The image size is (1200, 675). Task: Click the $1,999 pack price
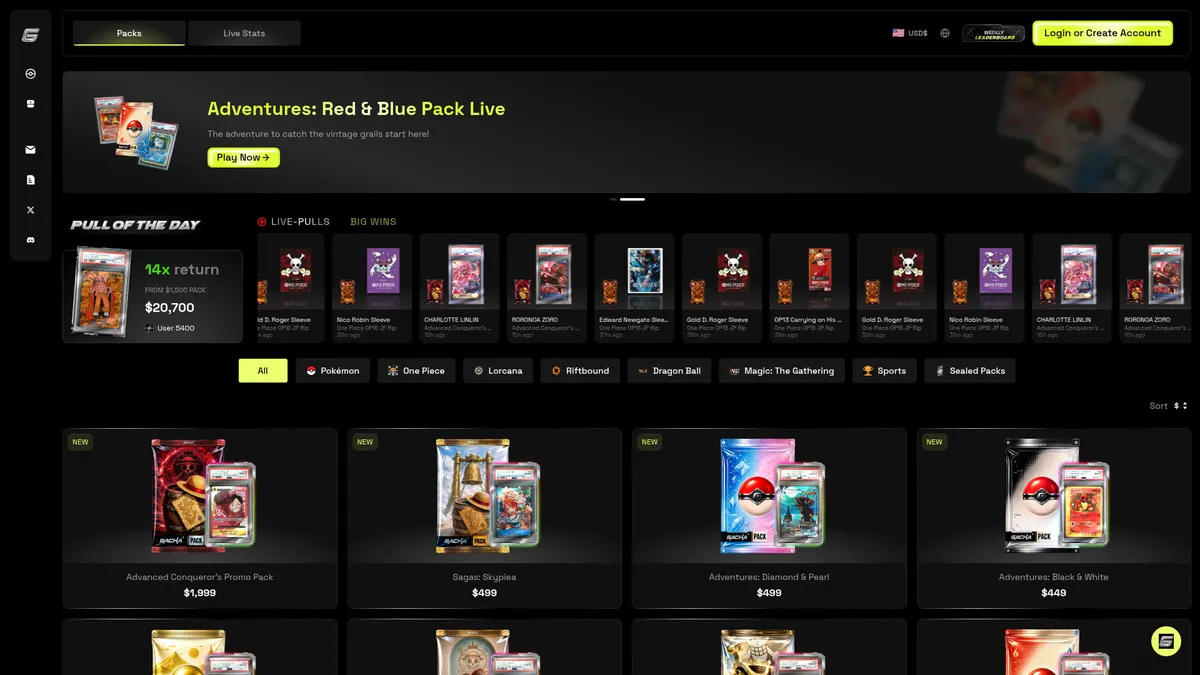(x=200, y=593)
